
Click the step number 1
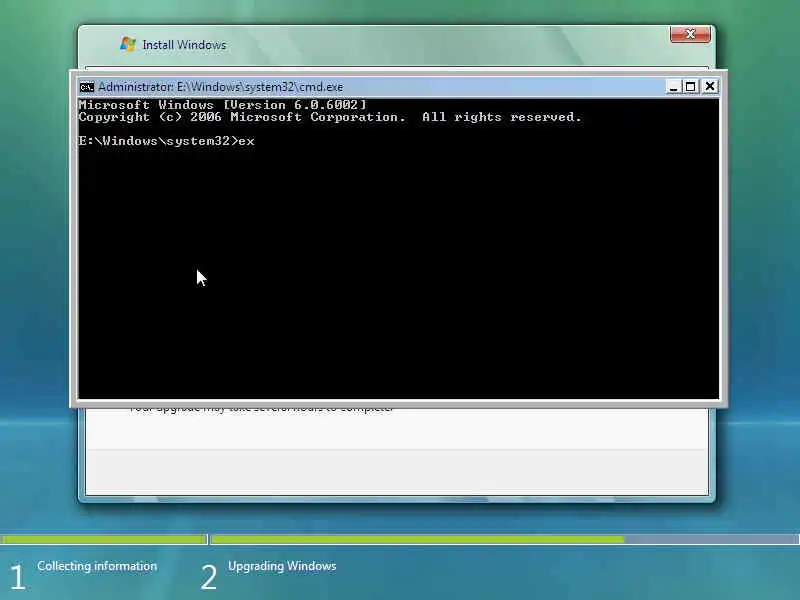(x=17, y=578)
